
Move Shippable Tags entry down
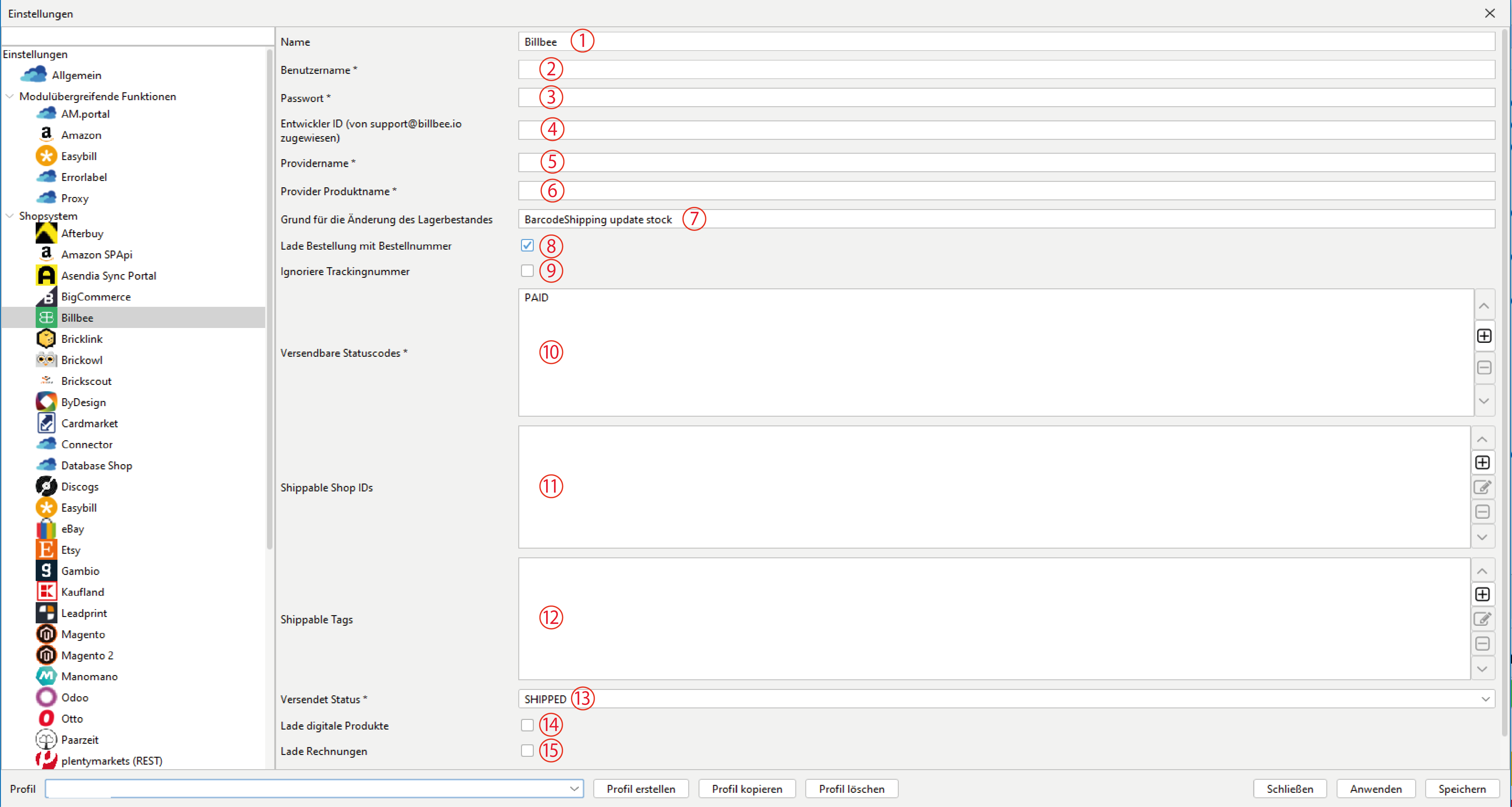click(x=1483, y=669)
